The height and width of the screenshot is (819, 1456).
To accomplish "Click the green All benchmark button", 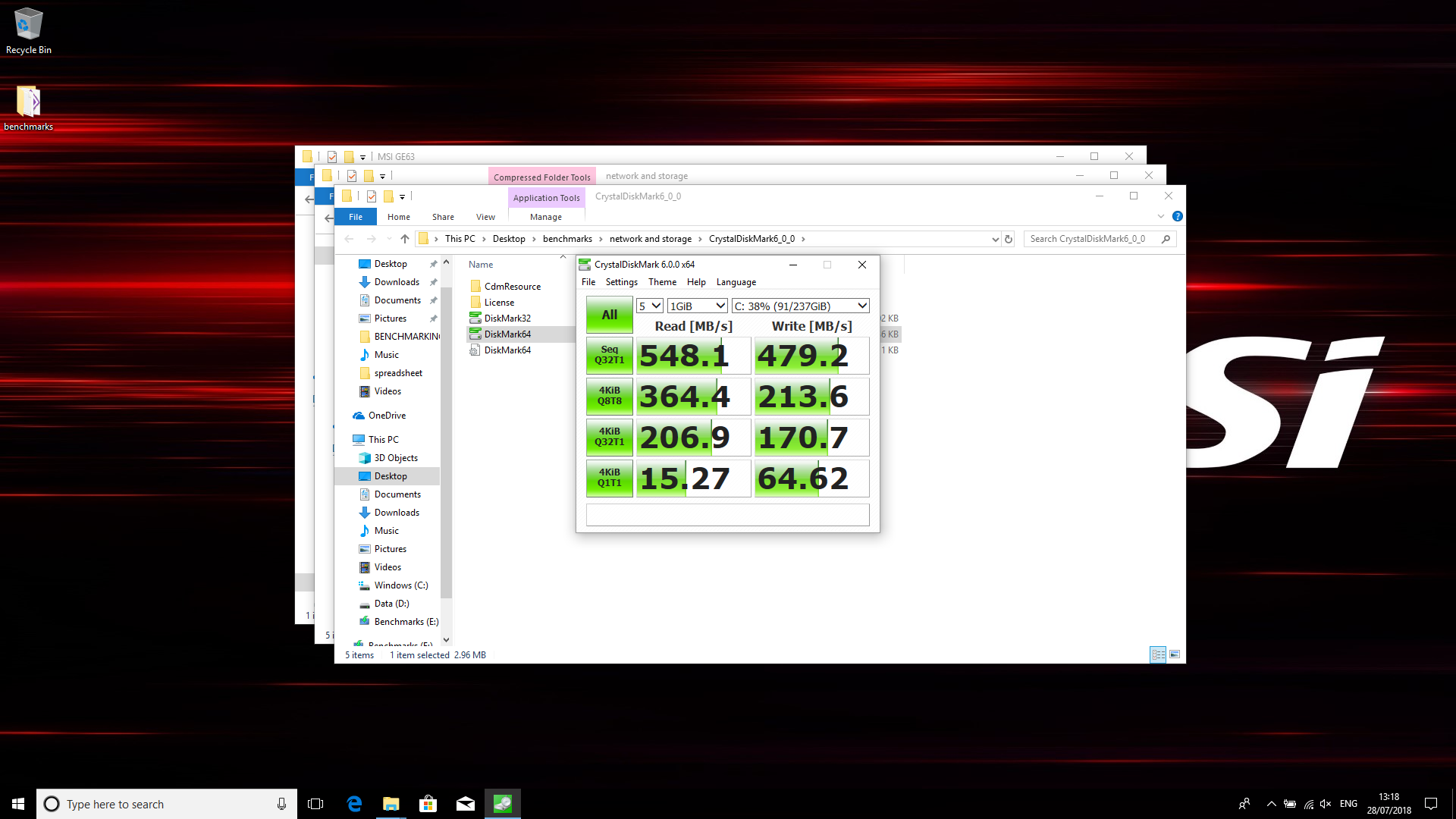I will (609, 315).
